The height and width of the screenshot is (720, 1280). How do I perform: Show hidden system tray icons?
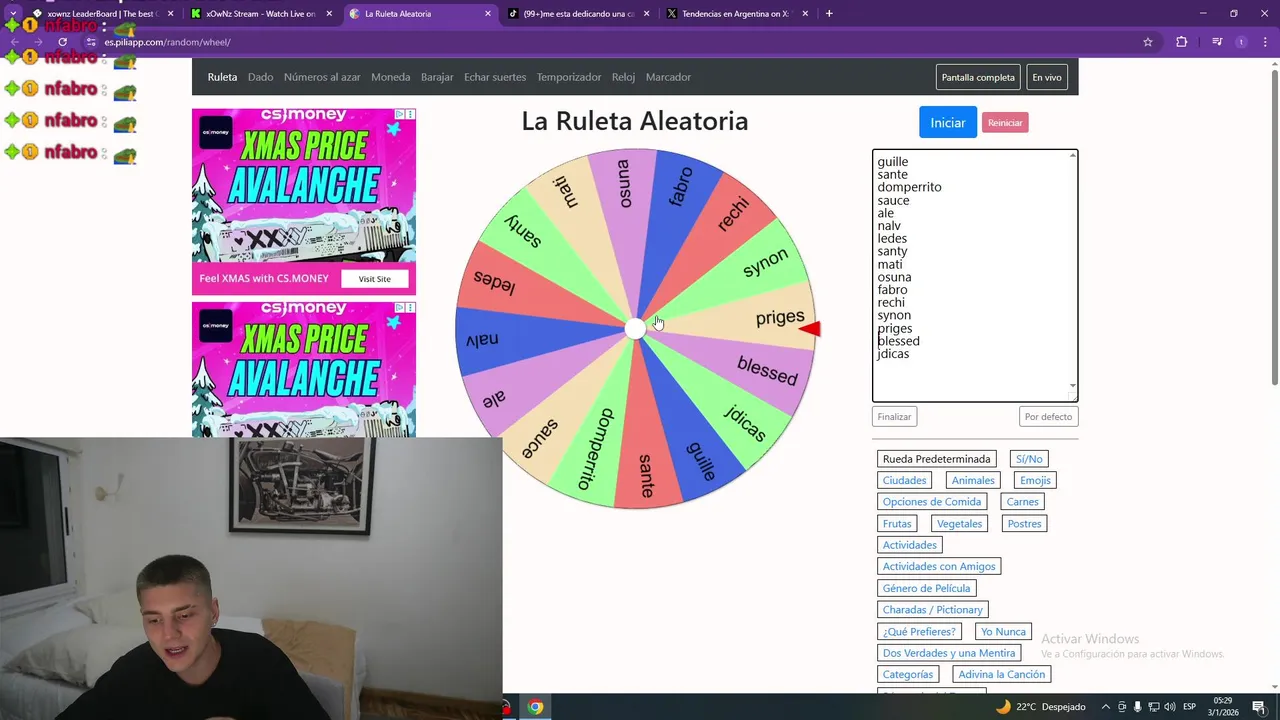click(x=1105, y=707)
